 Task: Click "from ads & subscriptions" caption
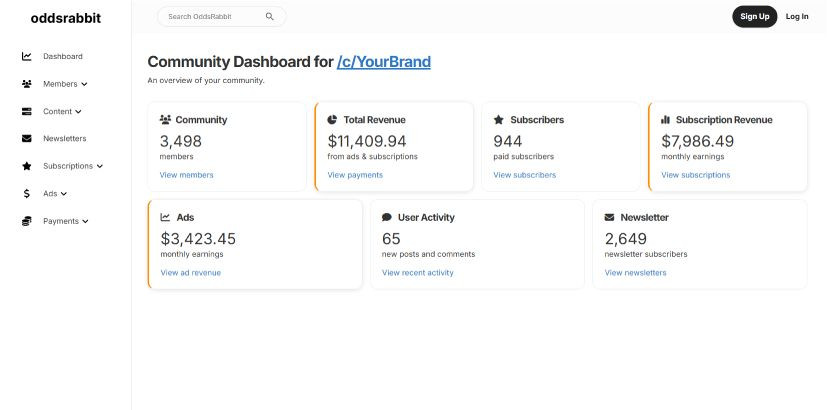(372, 157)
